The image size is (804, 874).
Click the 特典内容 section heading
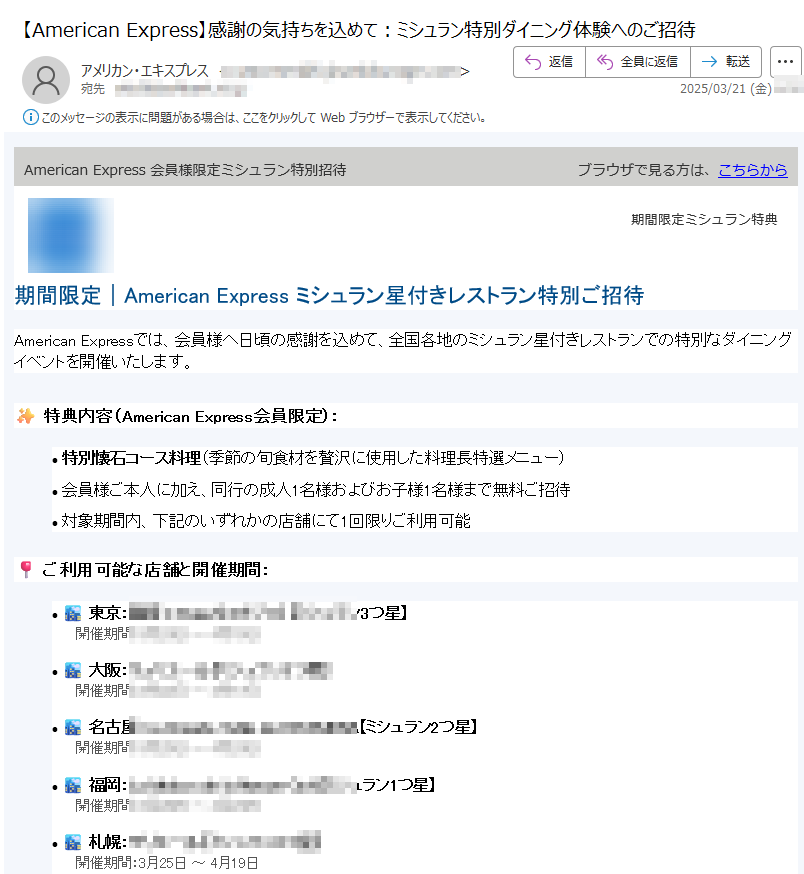[x=190, y=416]
